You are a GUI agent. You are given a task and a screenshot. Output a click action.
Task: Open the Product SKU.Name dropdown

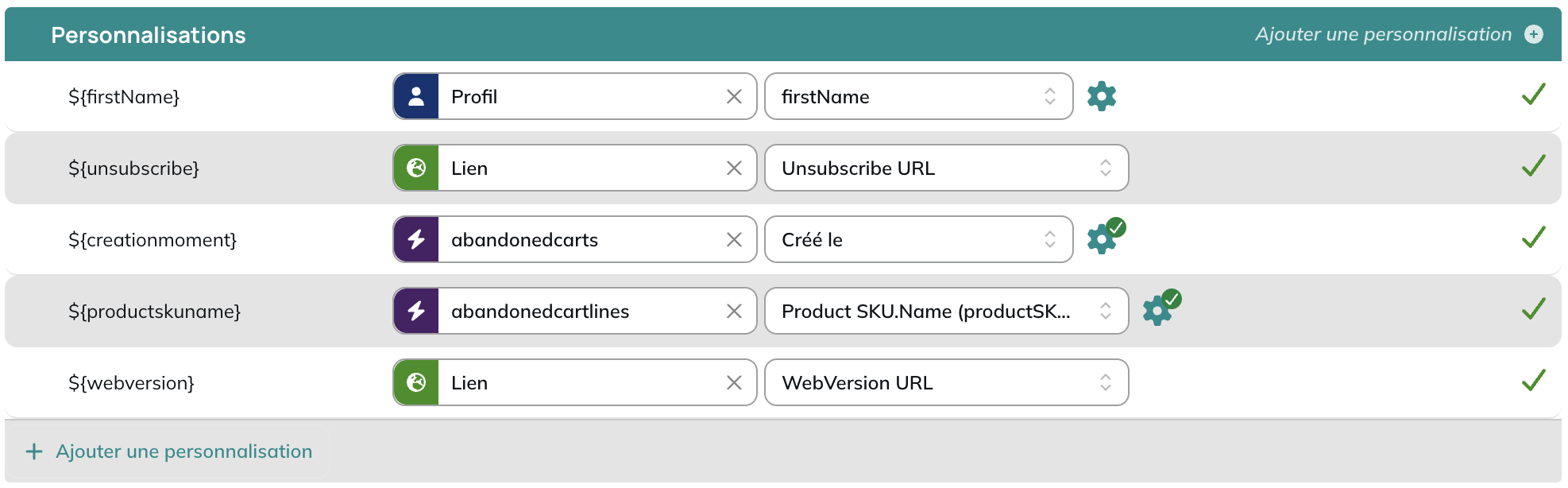pos(947,311)
